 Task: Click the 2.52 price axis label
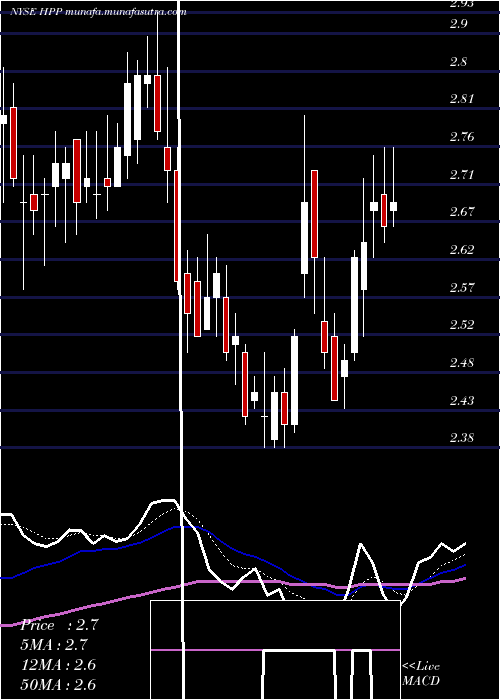[x=462, y=325]
